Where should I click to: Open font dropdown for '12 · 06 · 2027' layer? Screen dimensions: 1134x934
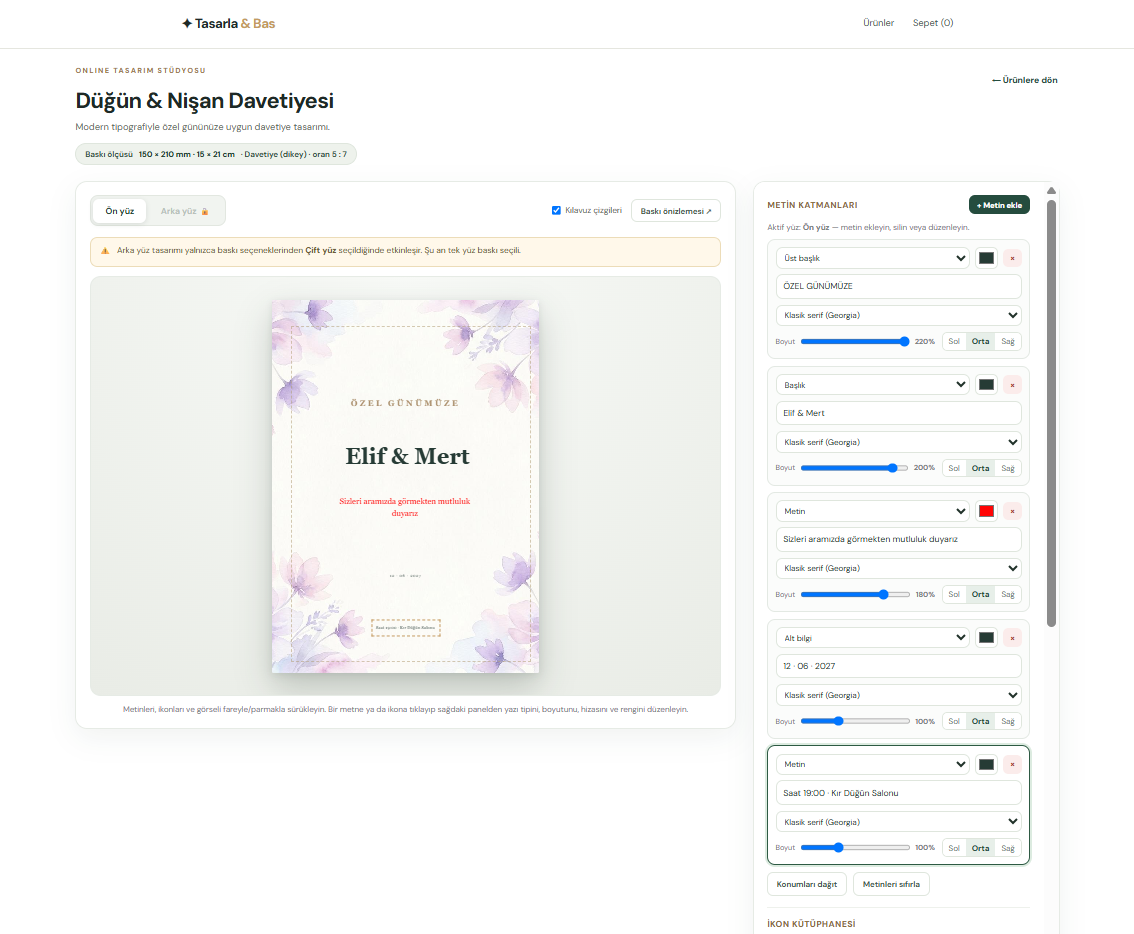[899, 695]
